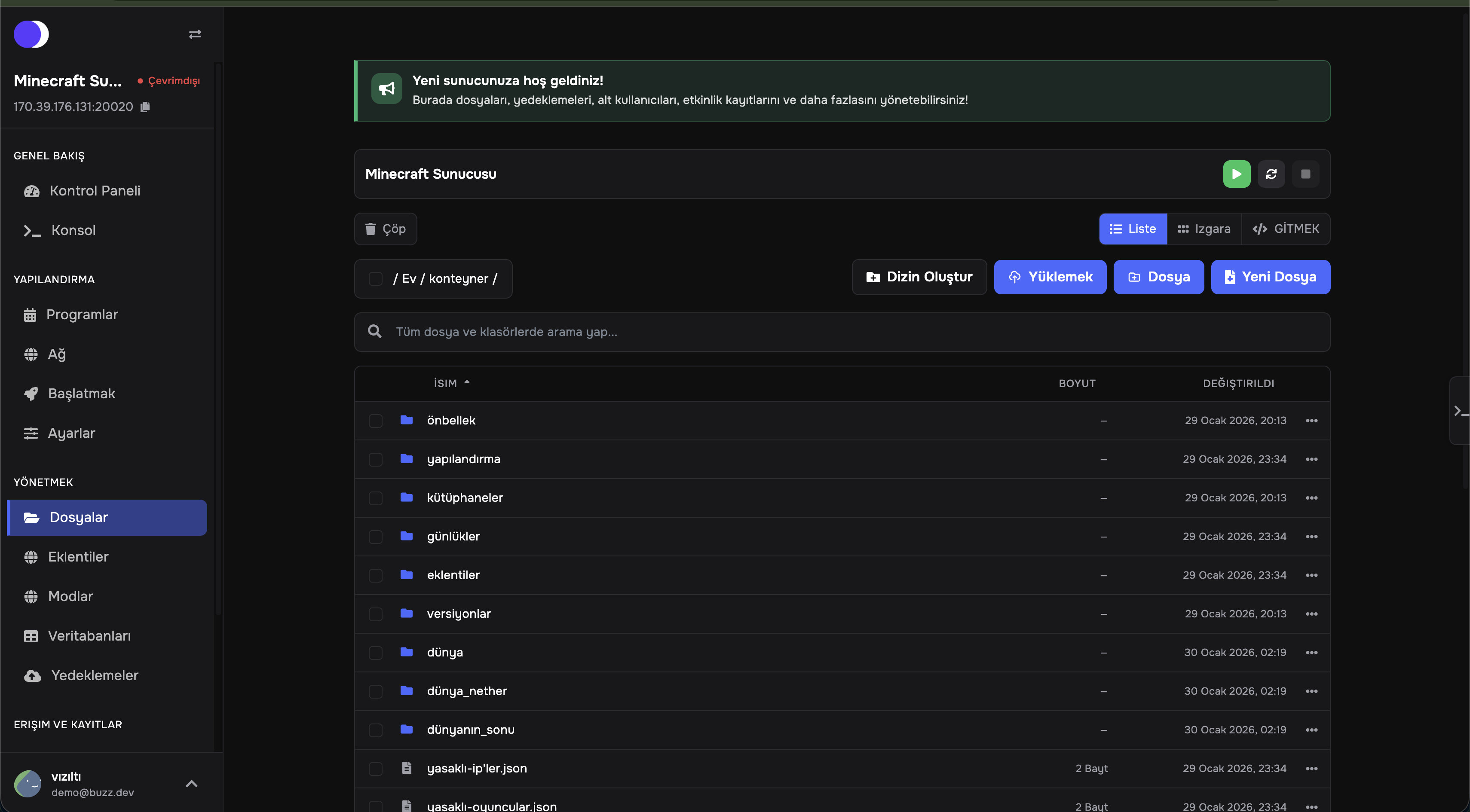Start the server with the green play button
1470x812 pixels.
[x=1236, y=174]
